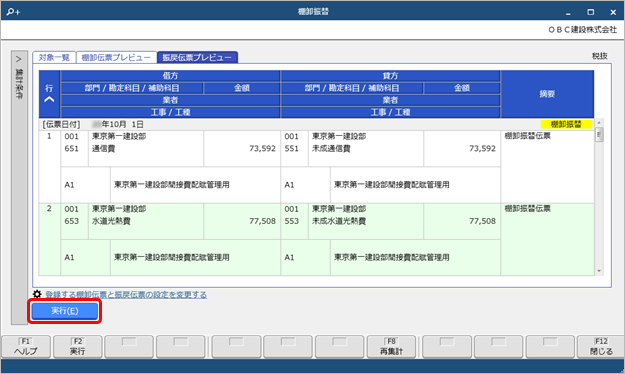The image size is (625, 374).
Task: Click row 2 credit project 東京第一建設部間接費配賦管理用
Action: (x=392, y=257)
